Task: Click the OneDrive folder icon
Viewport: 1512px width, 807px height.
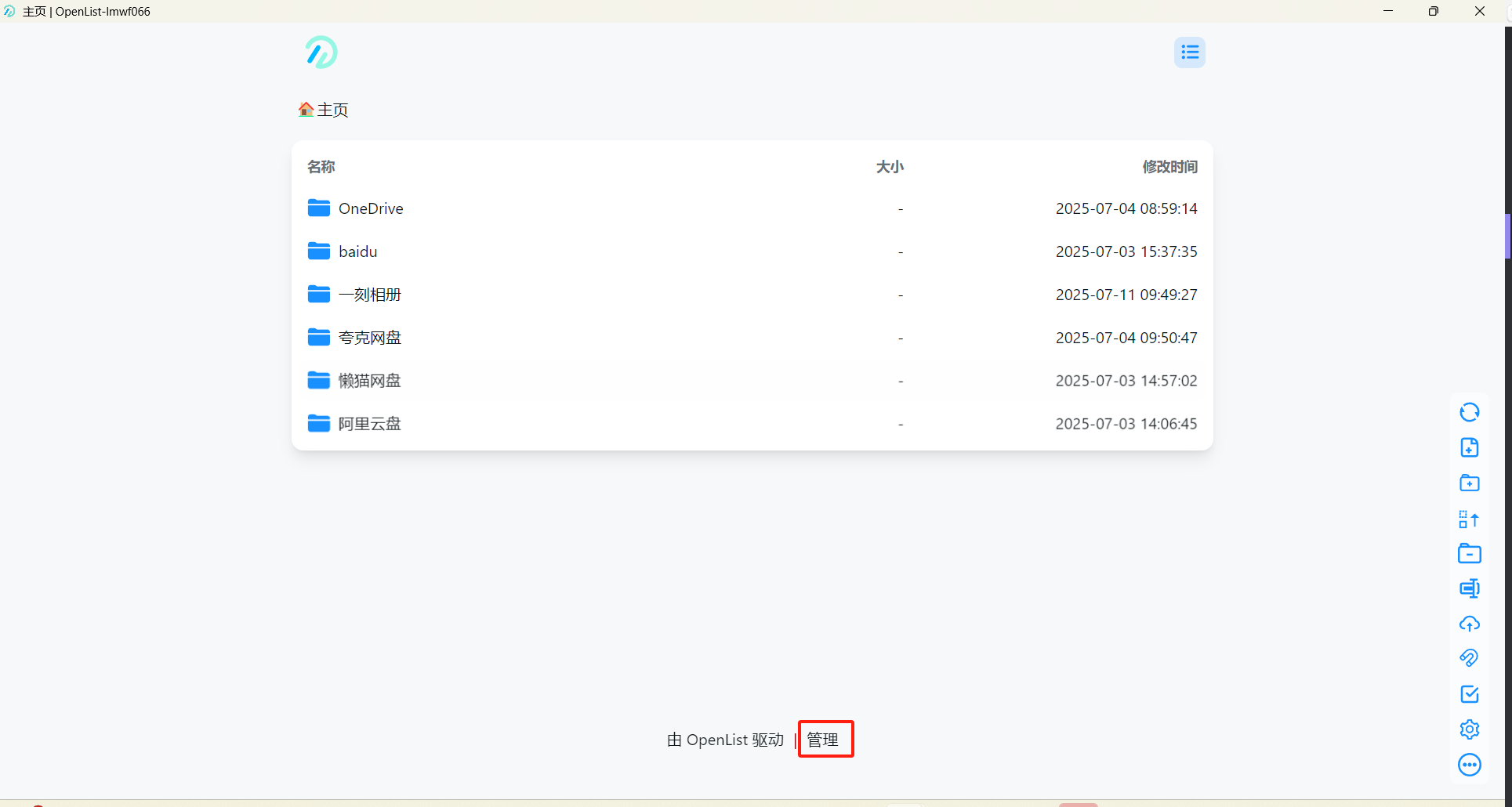Action: tap(319, 208)
